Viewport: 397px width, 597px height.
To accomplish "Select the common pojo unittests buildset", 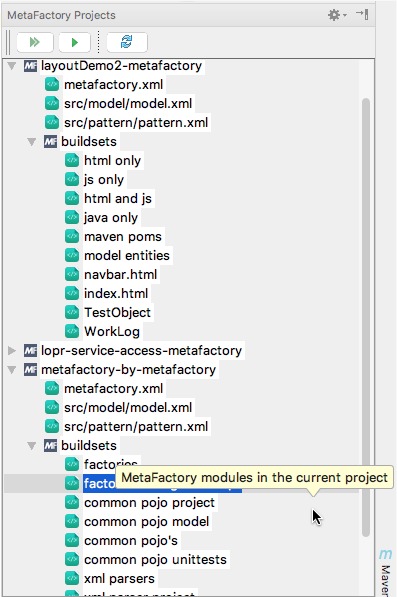I will (x=155, y=560).
